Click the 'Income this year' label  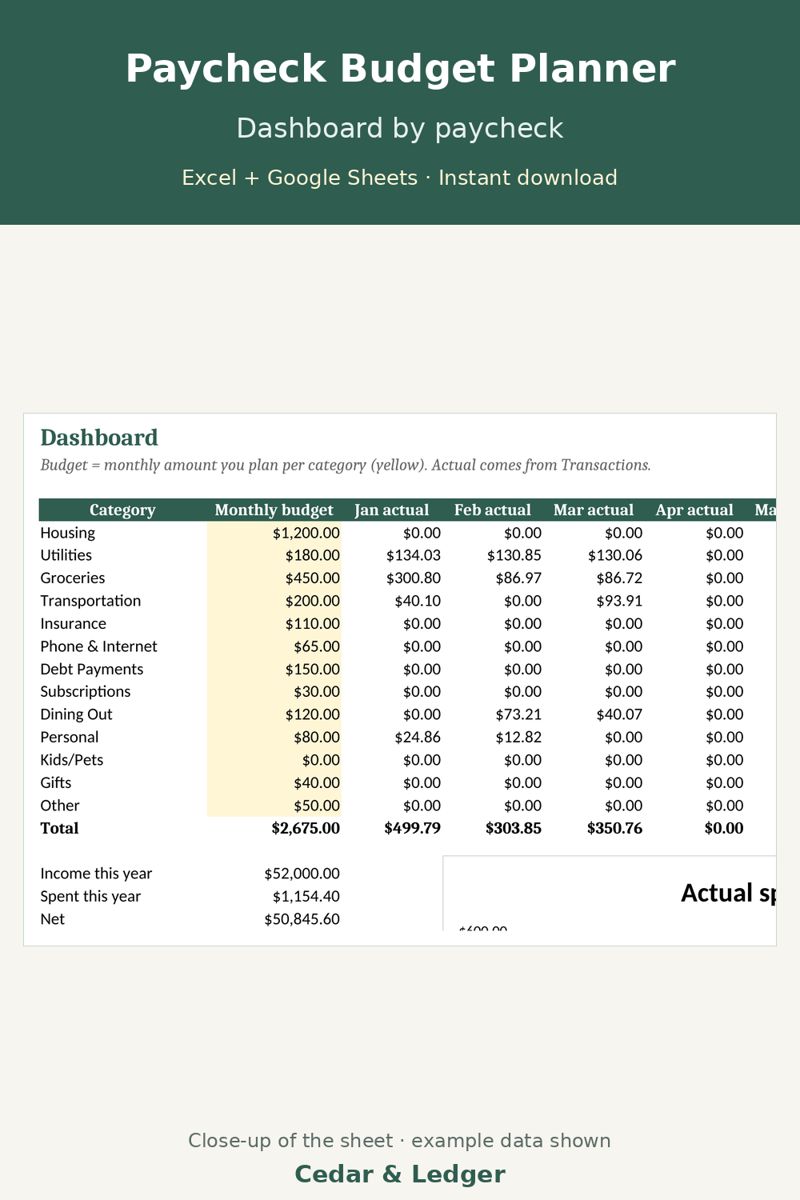click(x=96, y=874)
